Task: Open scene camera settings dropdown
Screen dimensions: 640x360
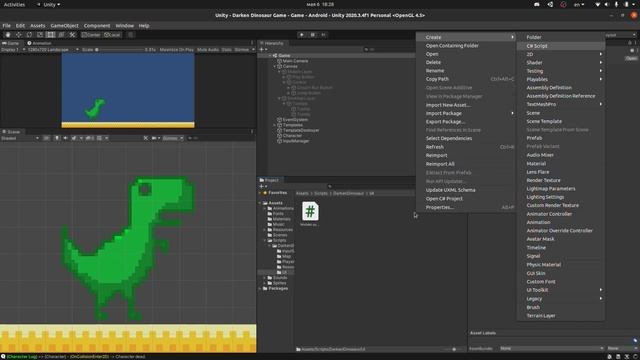Action: tap(155, 138)
